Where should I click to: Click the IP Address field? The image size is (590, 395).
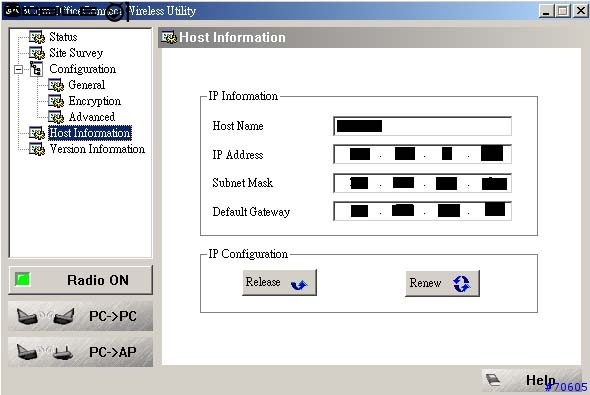tap(423, 154)
